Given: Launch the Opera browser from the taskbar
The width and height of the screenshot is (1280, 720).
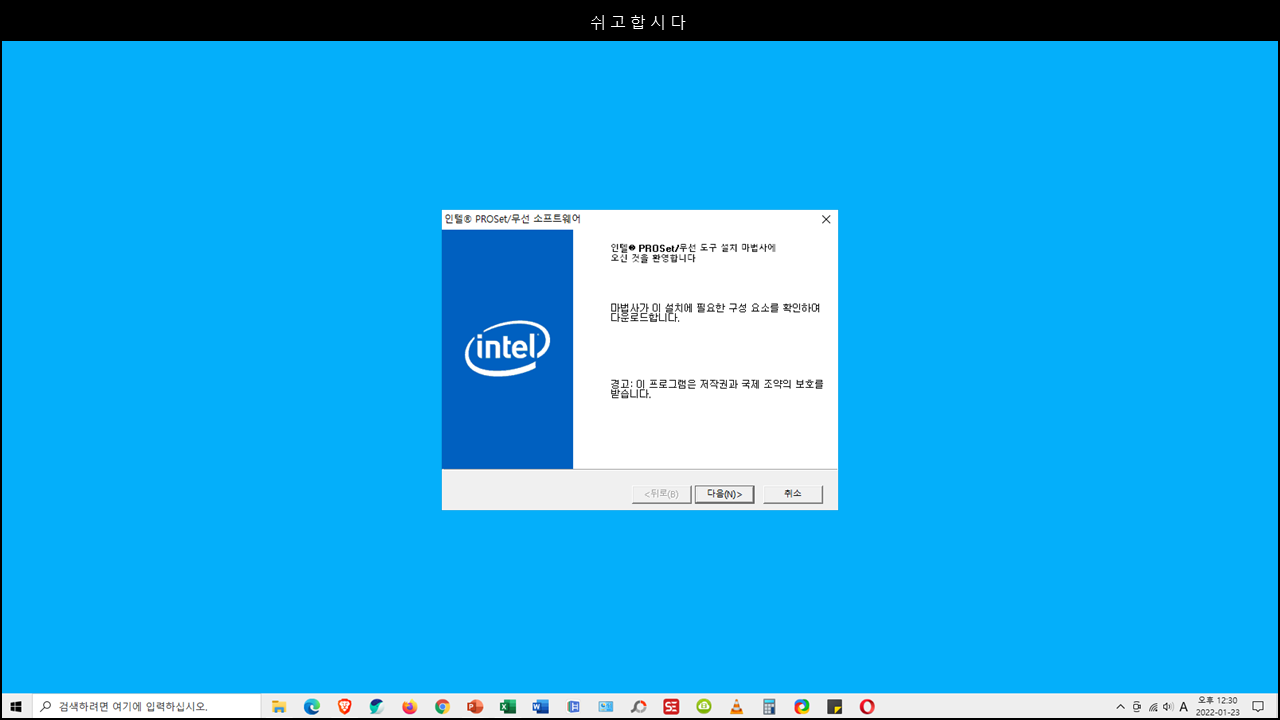Looking at the screenshot, I should click(x=867, y=707).
